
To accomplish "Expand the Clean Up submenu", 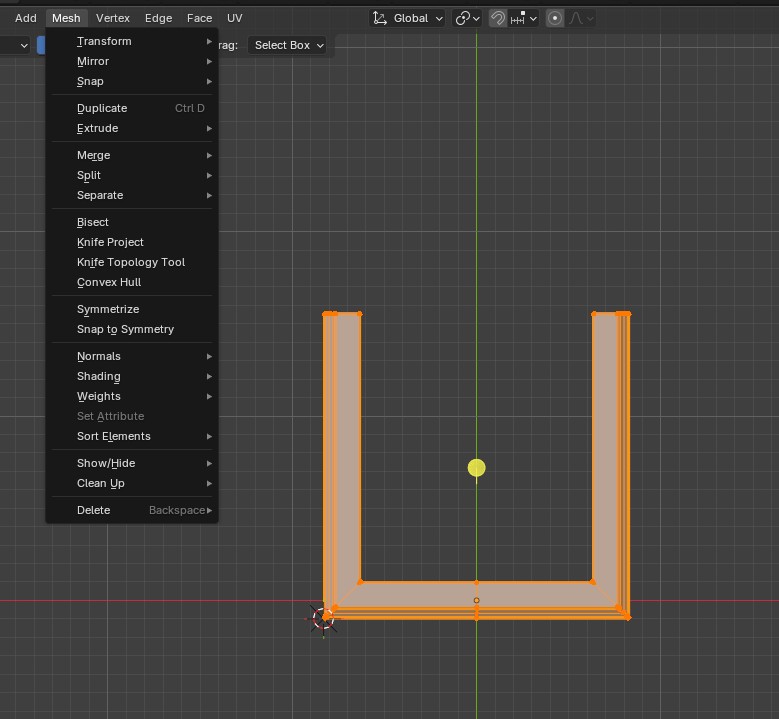I will click(132, 483).
